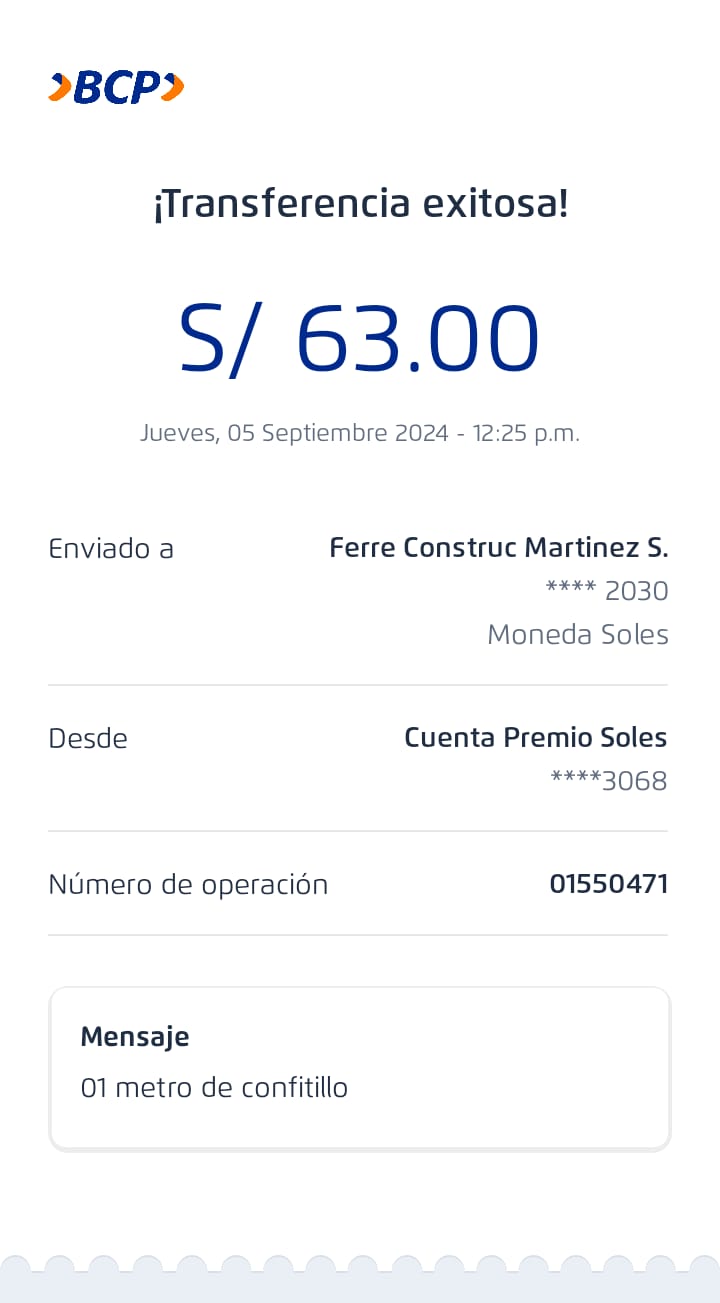Image resolution: width=720 pixels, height=1303 pixels.
Task: Click the 12:25 p.m. transfer time
Action: click(x=526, y=433)
